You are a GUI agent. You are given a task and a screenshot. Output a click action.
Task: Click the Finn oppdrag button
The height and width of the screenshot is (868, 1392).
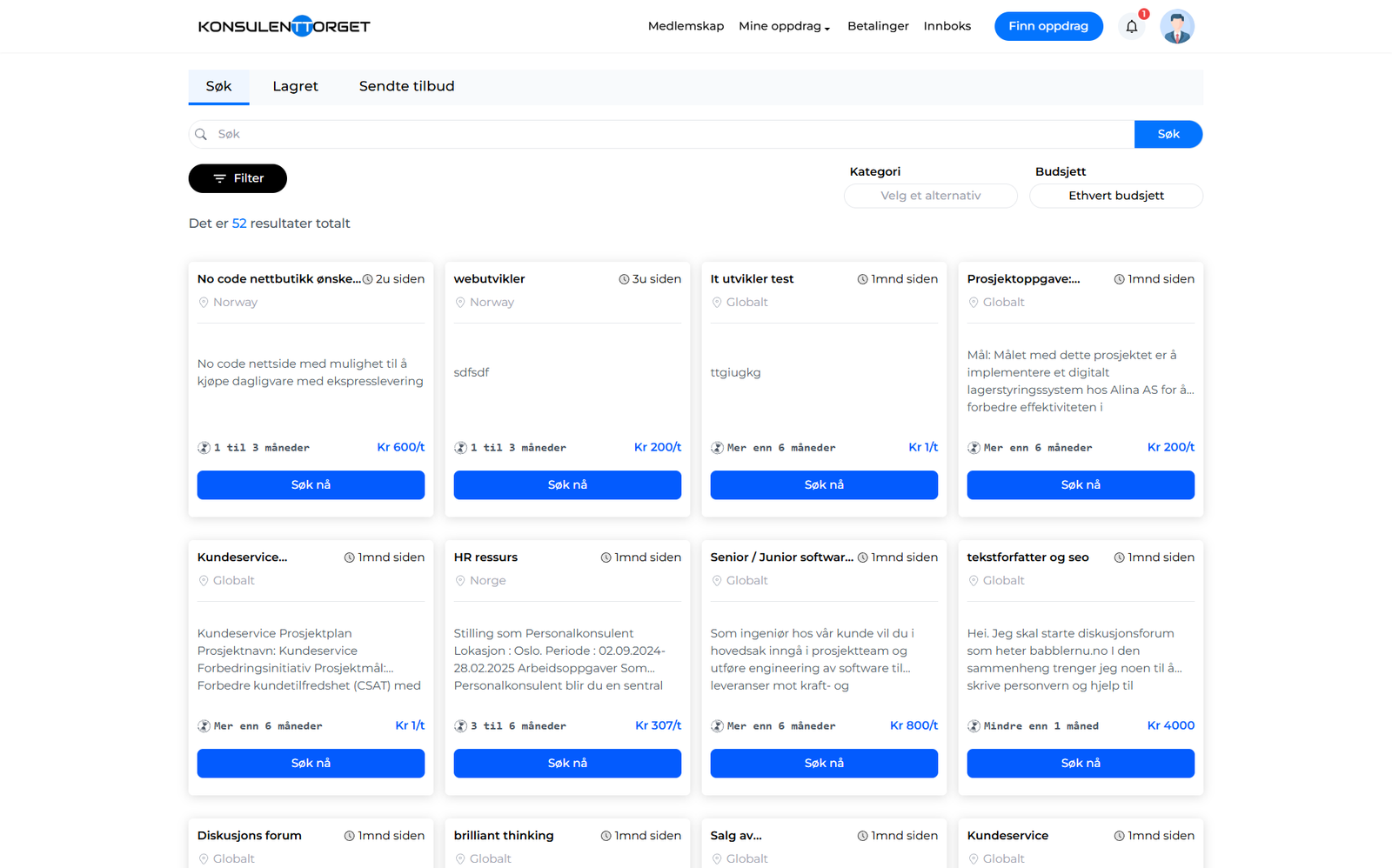pyautogui.click(x=1047, y=26)
